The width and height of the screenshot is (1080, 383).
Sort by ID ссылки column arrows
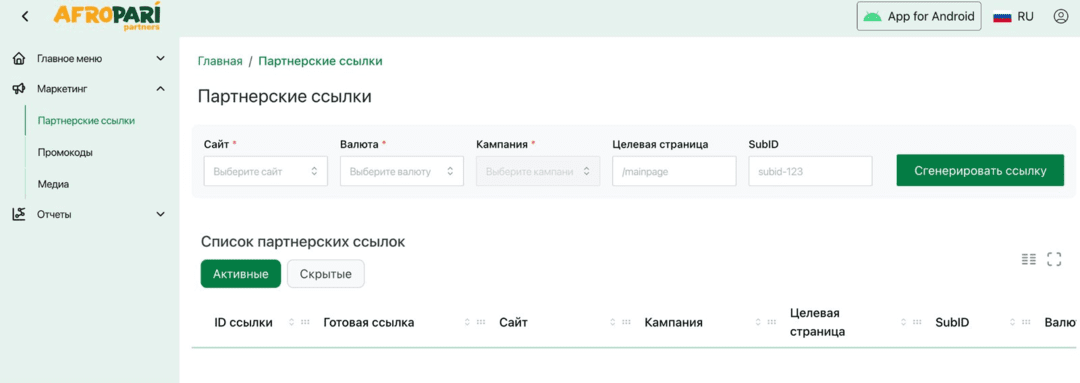(x=291, y=322)
